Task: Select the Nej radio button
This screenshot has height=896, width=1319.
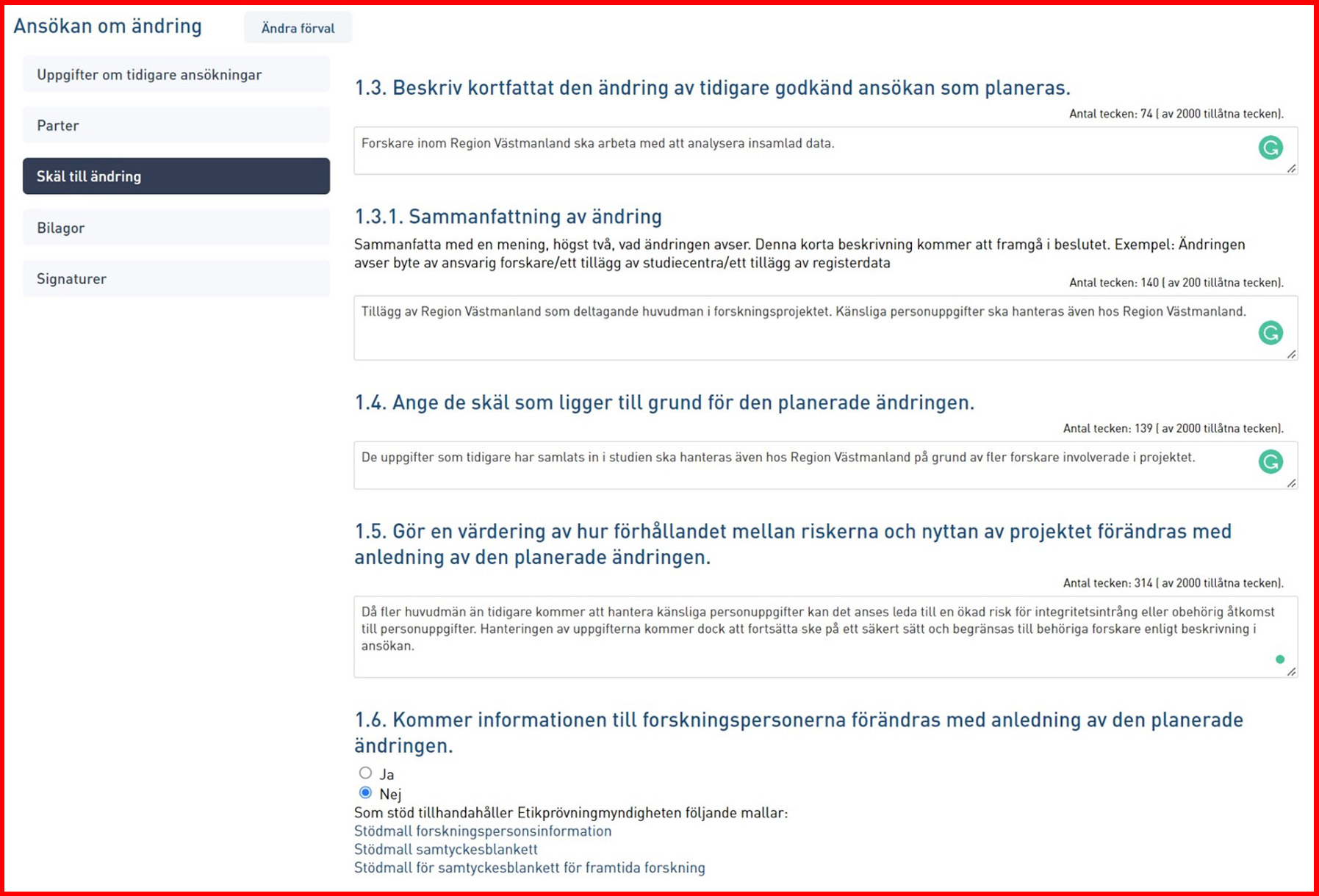Action: [365, 792]
